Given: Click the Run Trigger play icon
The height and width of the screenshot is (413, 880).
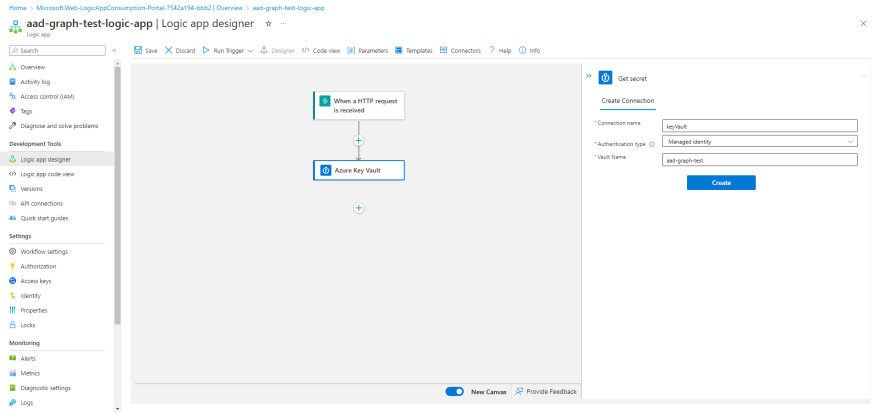Looking at the screenshot, I should (206, 51).
